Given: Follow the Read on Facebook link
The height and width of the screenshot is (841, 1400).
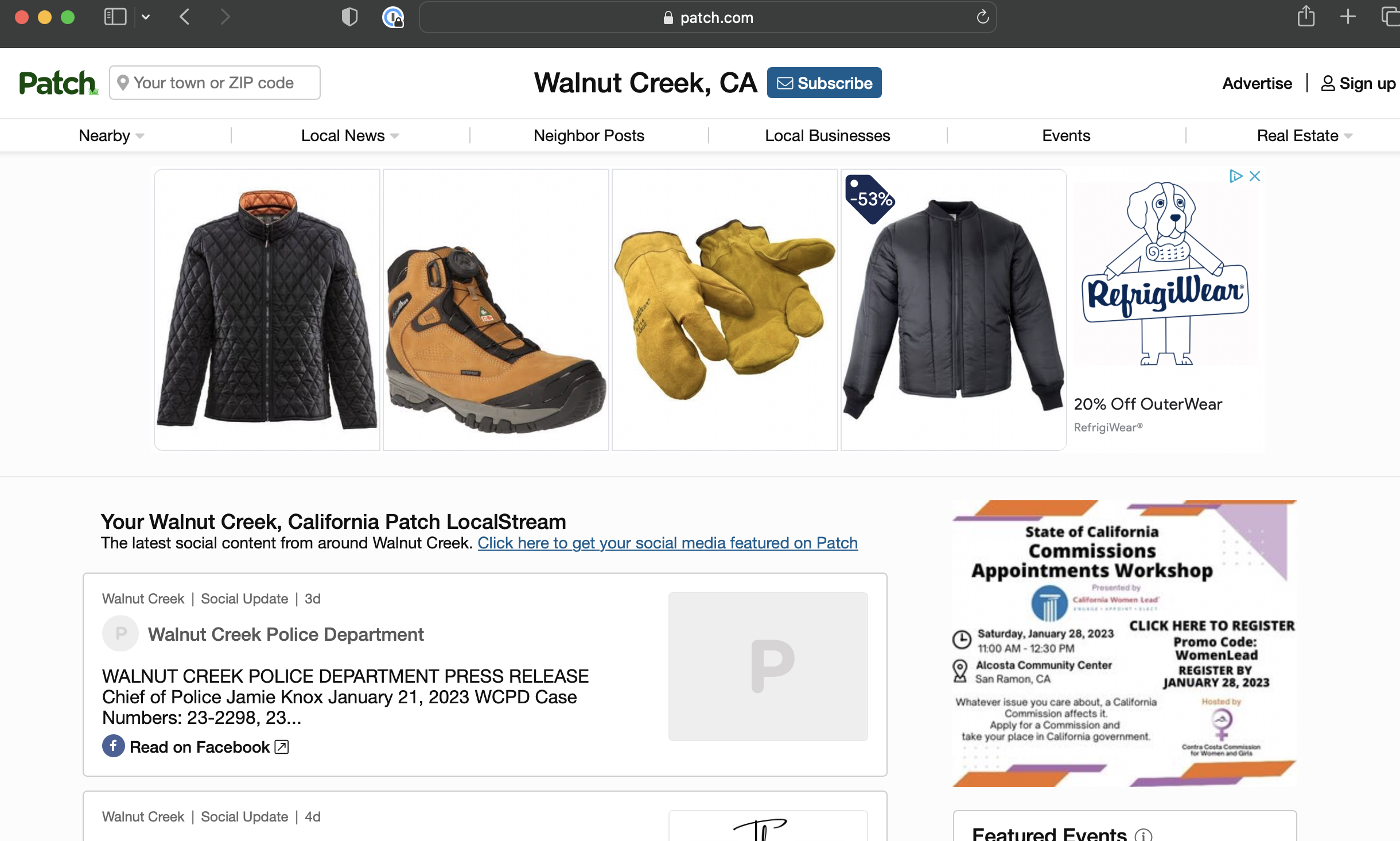Looking at the screenshot, I should pyautogui.click(x=199, y=747).
